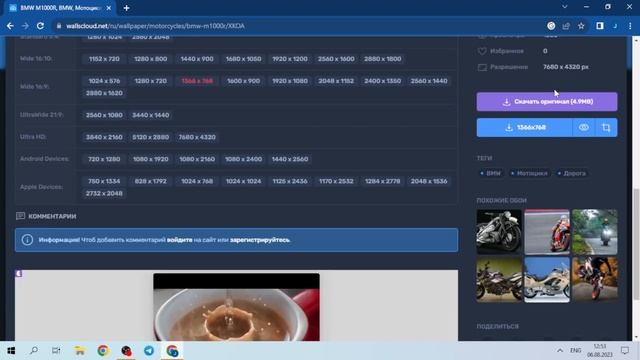The width and height of the screenshot is (640, 360).
Task: Open the browser side panel icon
Action: click(600, 26)
